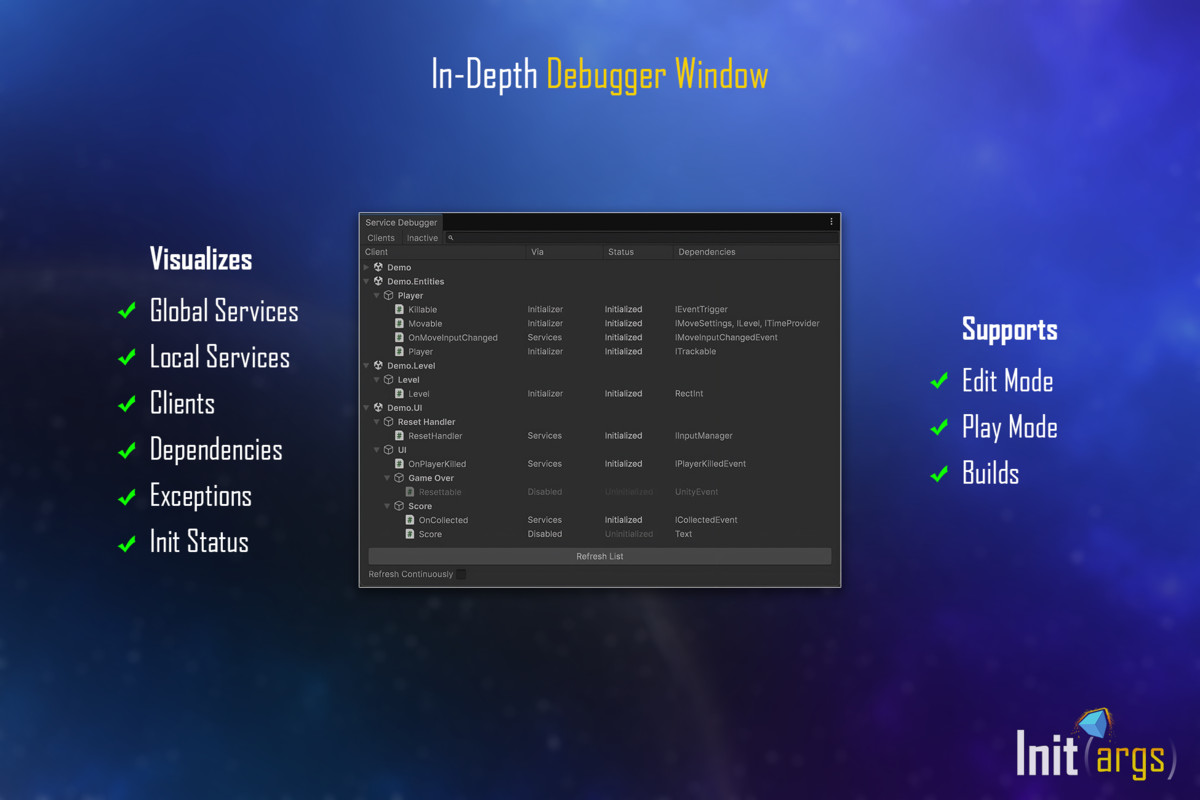This screenshot has width=1200, height=800.
Task: Click the cube icon of the Score GameObject
Action: [399, 505]
